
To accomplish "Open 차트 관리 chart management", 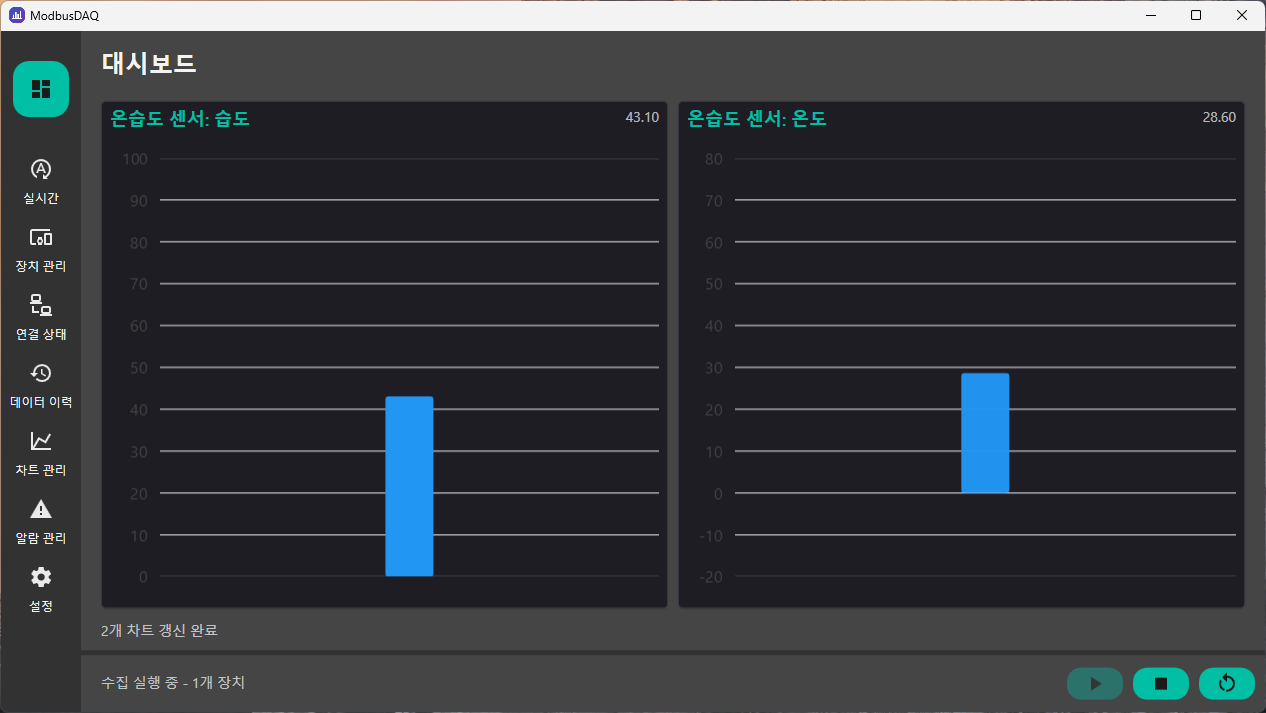I will [41, 453].
